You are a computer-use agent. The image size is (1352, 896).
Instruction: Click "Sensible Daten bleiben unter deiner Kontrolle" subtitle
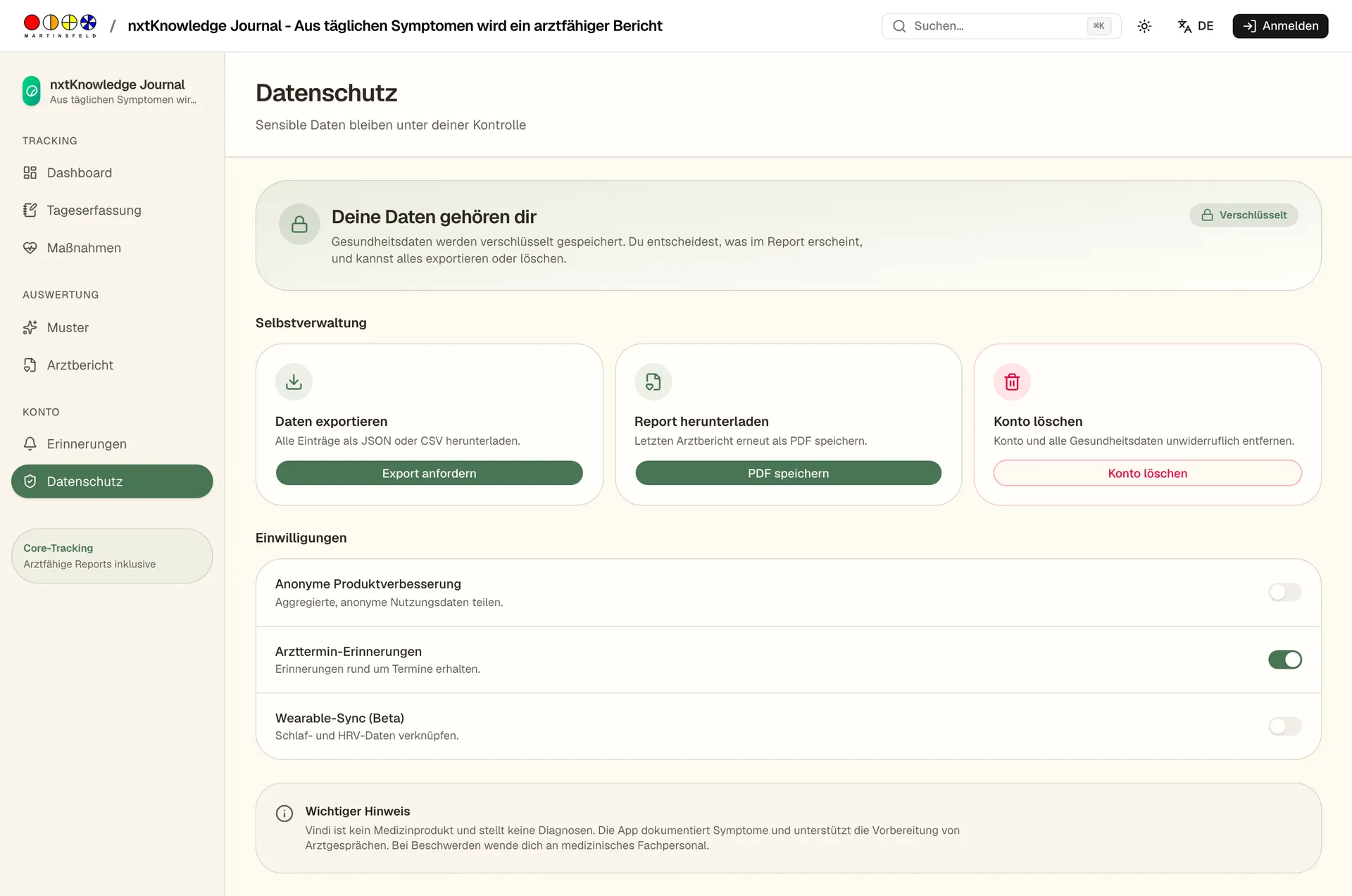click(x=390, y=125)
